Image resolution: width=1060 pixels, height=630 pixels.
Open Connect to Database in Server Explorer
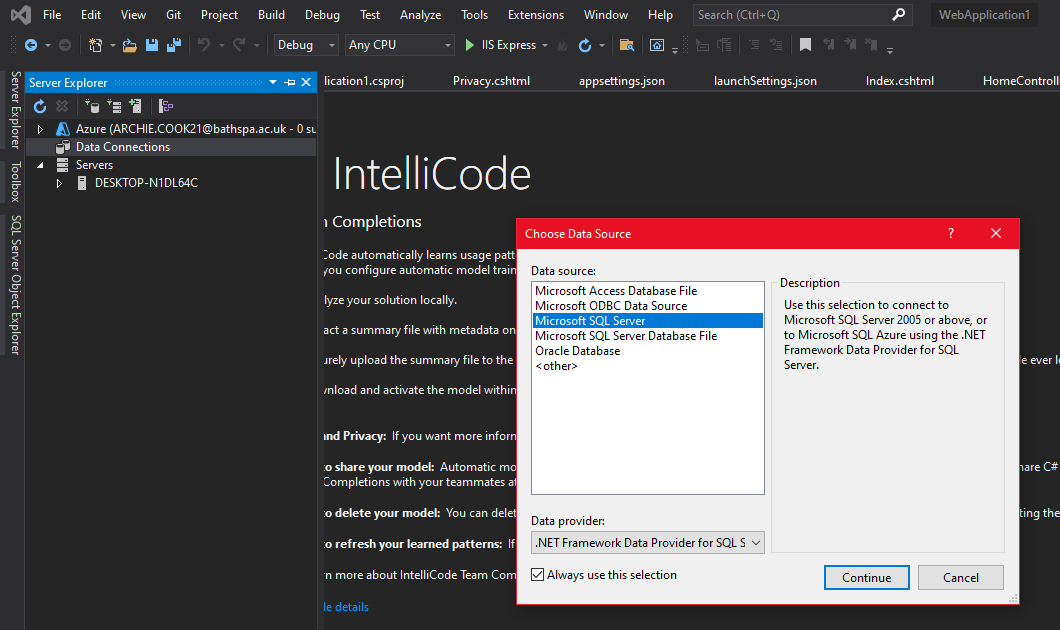click(93, 107)
